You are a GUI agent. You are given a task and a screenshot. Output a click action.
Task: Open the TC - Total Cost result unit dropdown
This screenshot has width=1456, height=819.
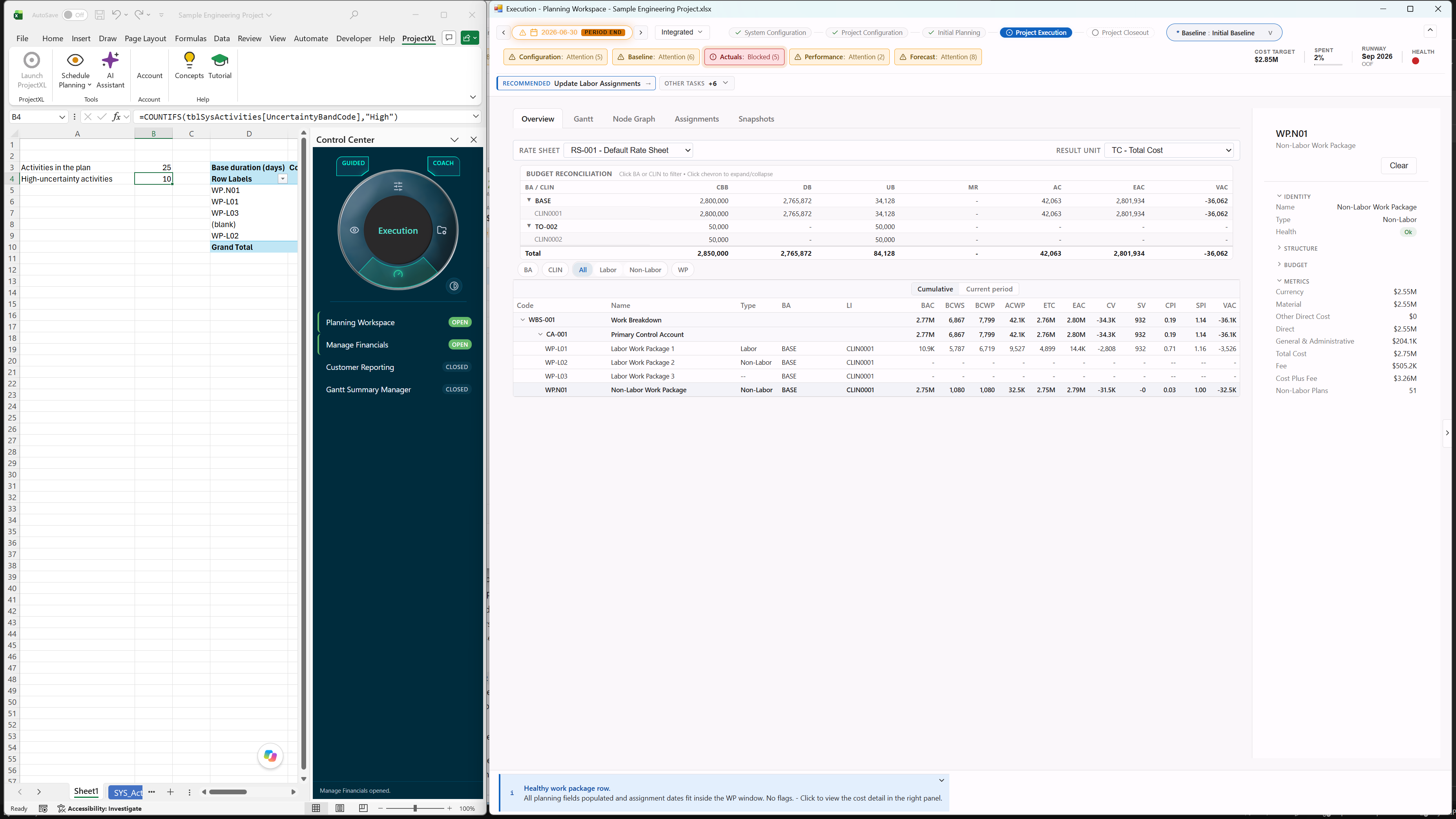(x=1168, y=150)
